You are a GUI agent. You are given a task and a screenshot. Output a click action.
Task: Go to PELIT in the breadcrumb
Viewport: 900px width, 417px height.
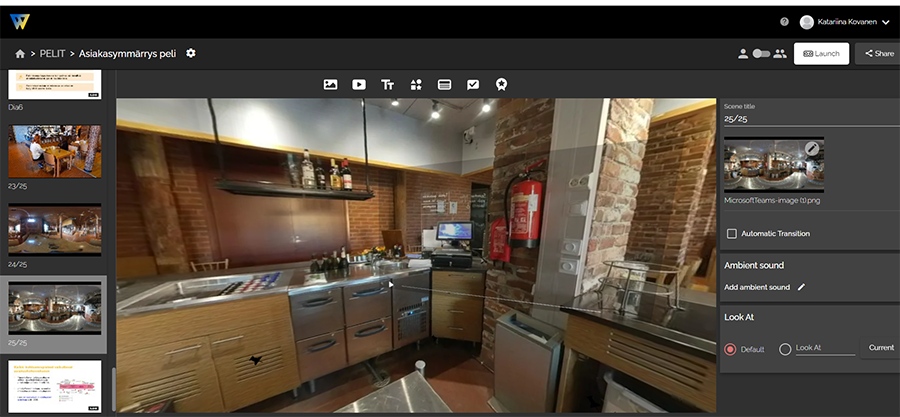pyautogui.click(x=54, y=54)
